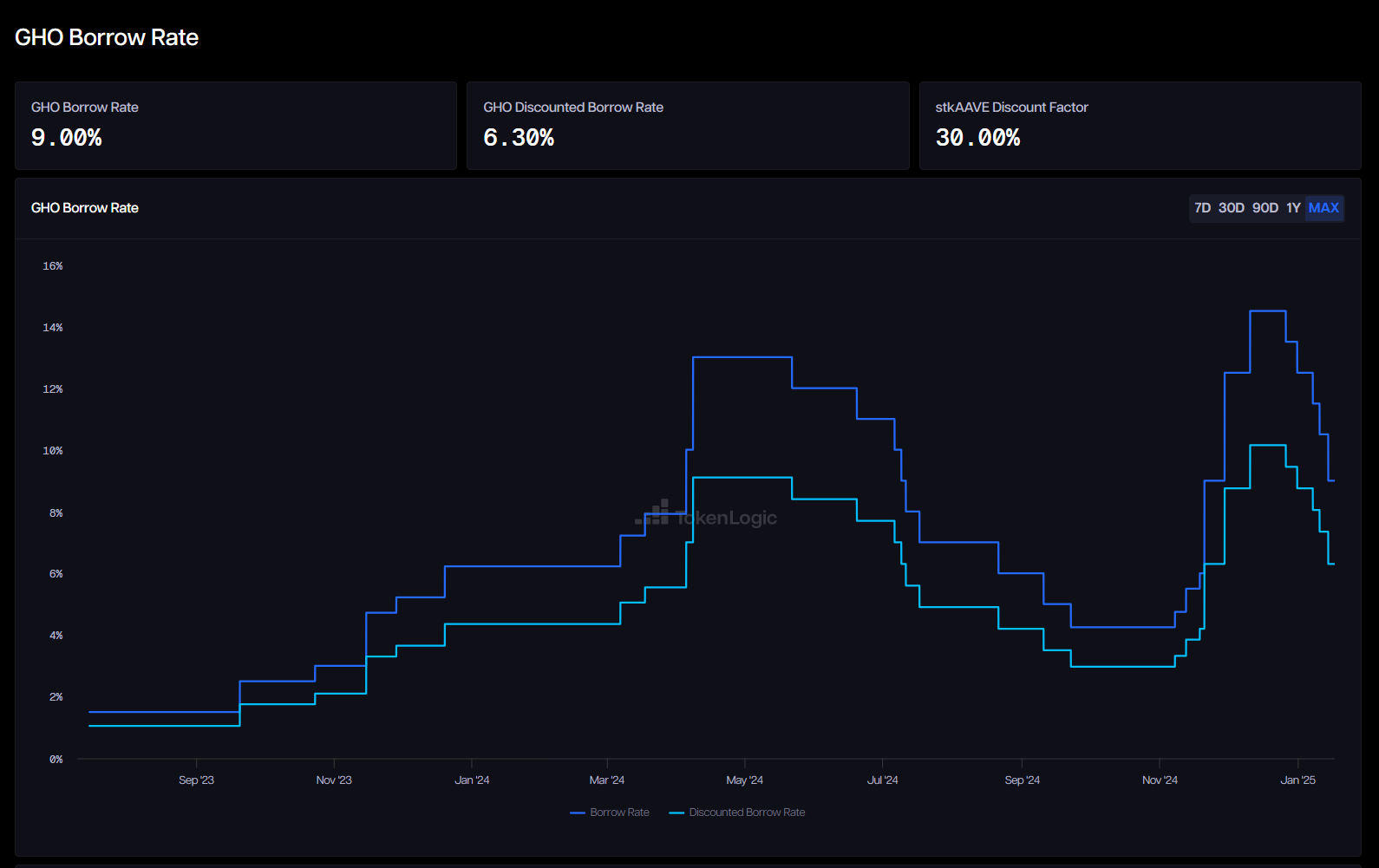Screen dimensions: 1379x868
Task: Click the May '24 x-axis label
Action: (x=744, y=780)
